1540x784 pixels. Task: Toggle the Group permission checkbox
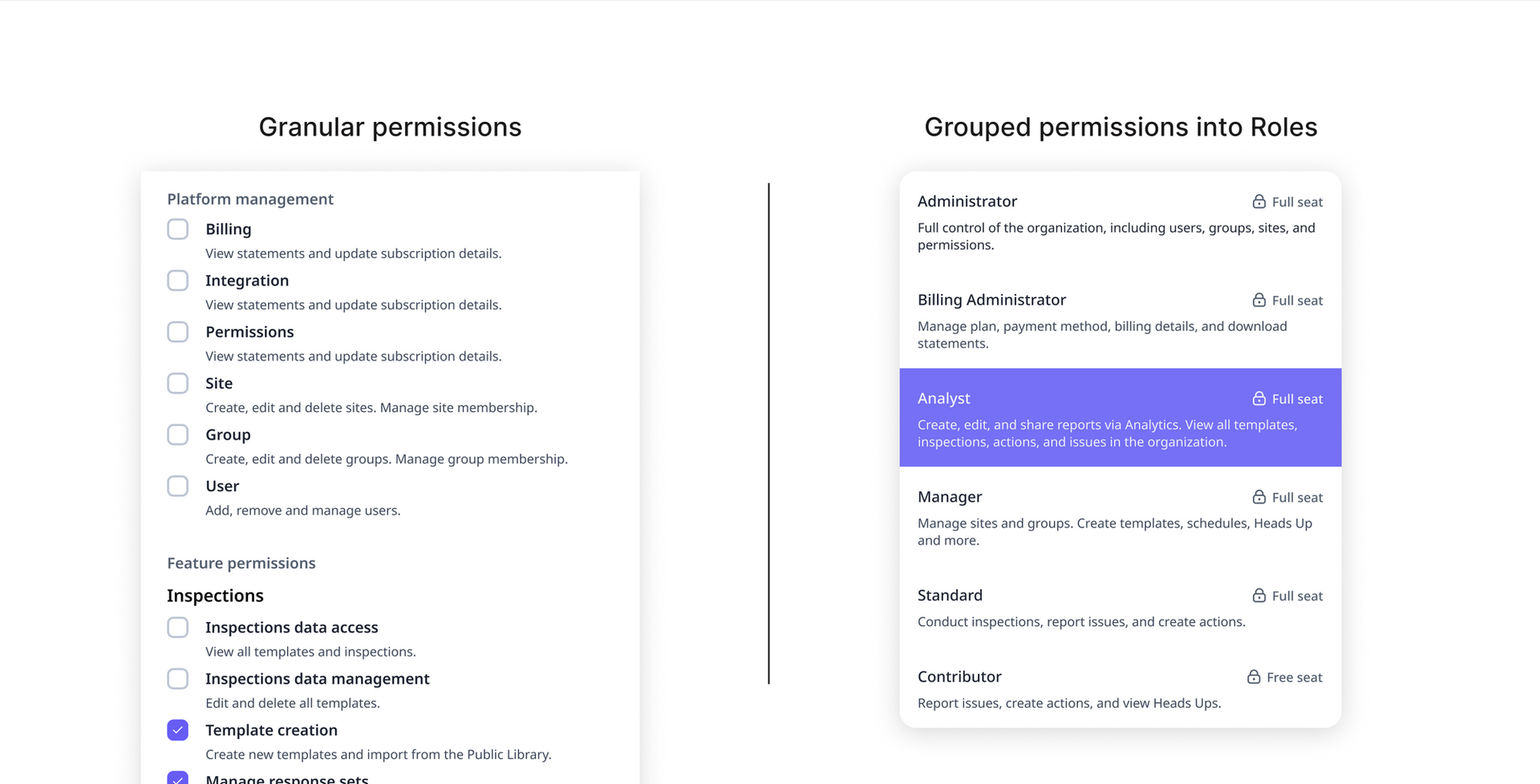coord(178,434)
